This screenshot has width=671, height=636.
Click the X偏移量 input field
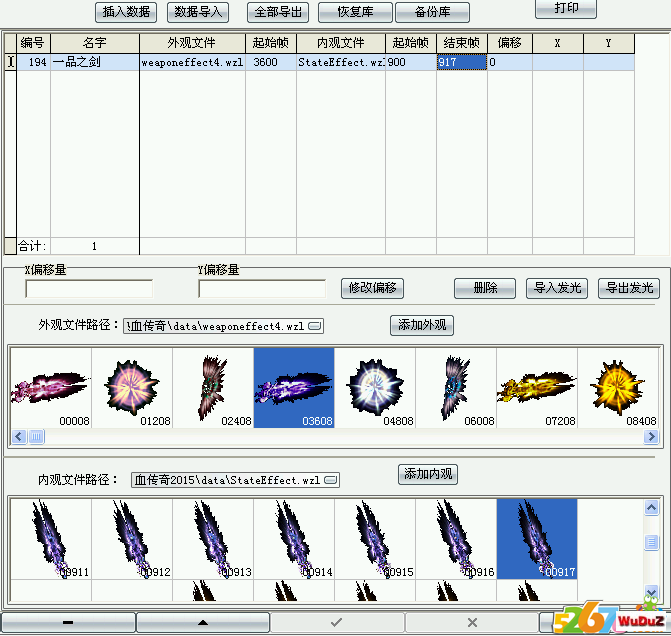click(89, 288)
